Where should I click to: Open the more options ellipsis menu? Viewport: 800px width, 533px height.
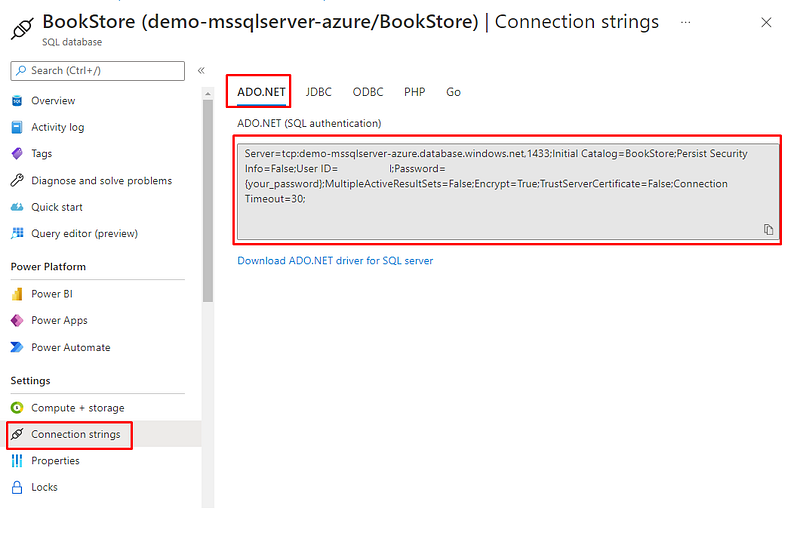(686, 22)
